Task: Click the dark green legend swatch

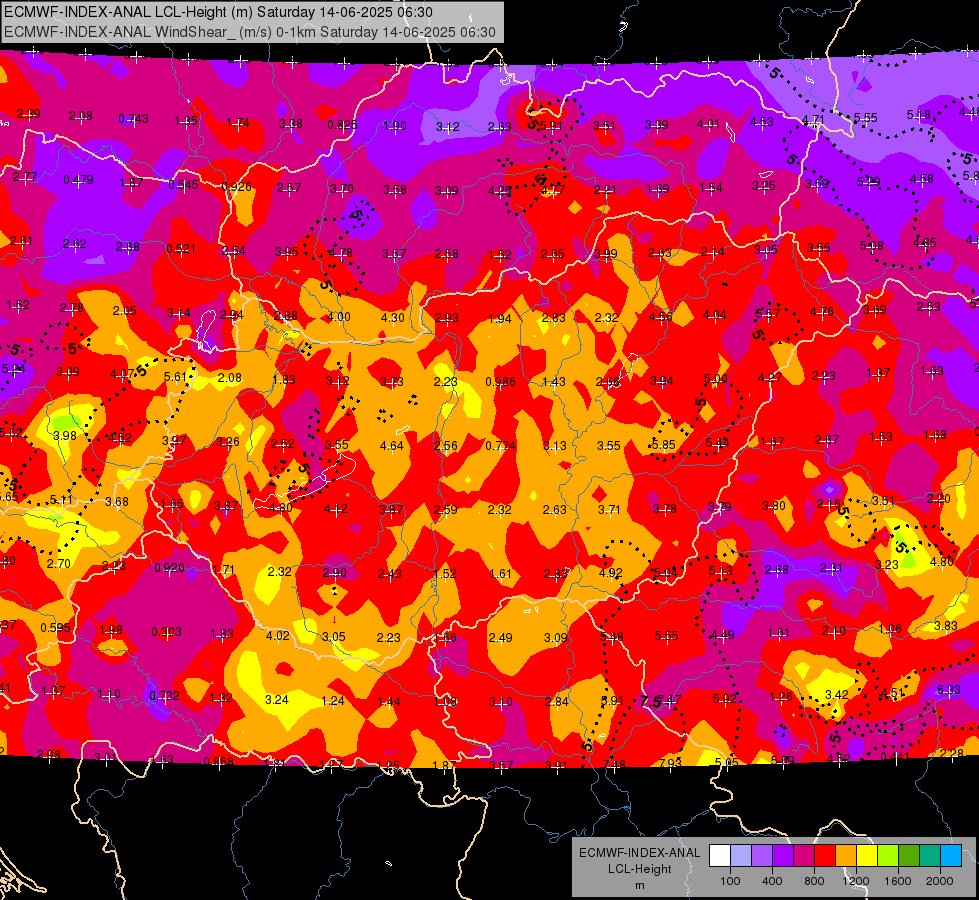Action: pyautogui.click(x=909, y=856)
